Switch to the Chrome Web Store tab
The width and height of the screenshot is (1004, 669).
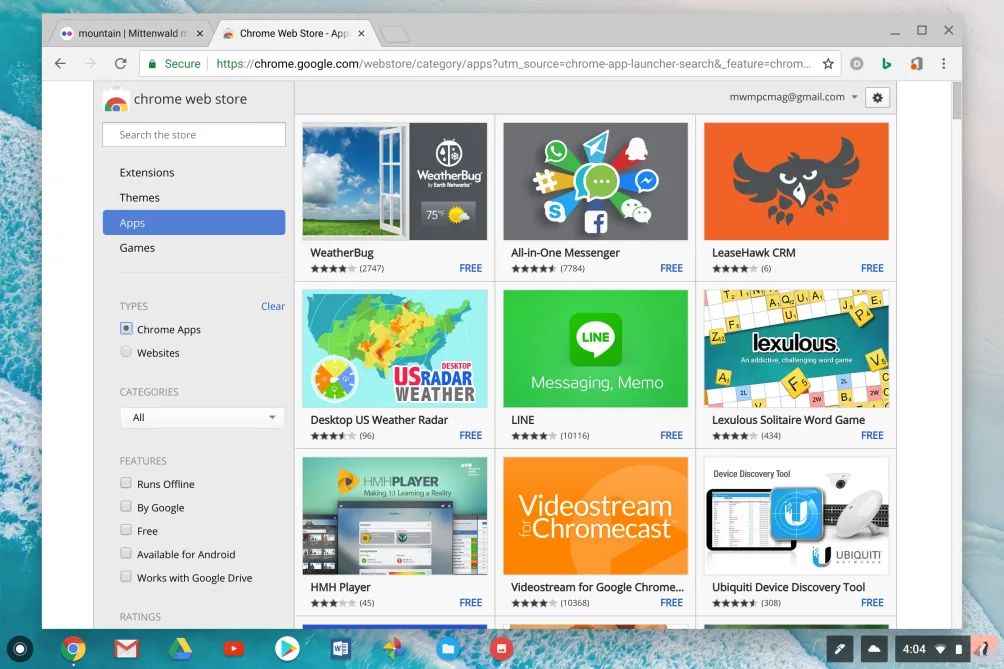coord(292,33)
